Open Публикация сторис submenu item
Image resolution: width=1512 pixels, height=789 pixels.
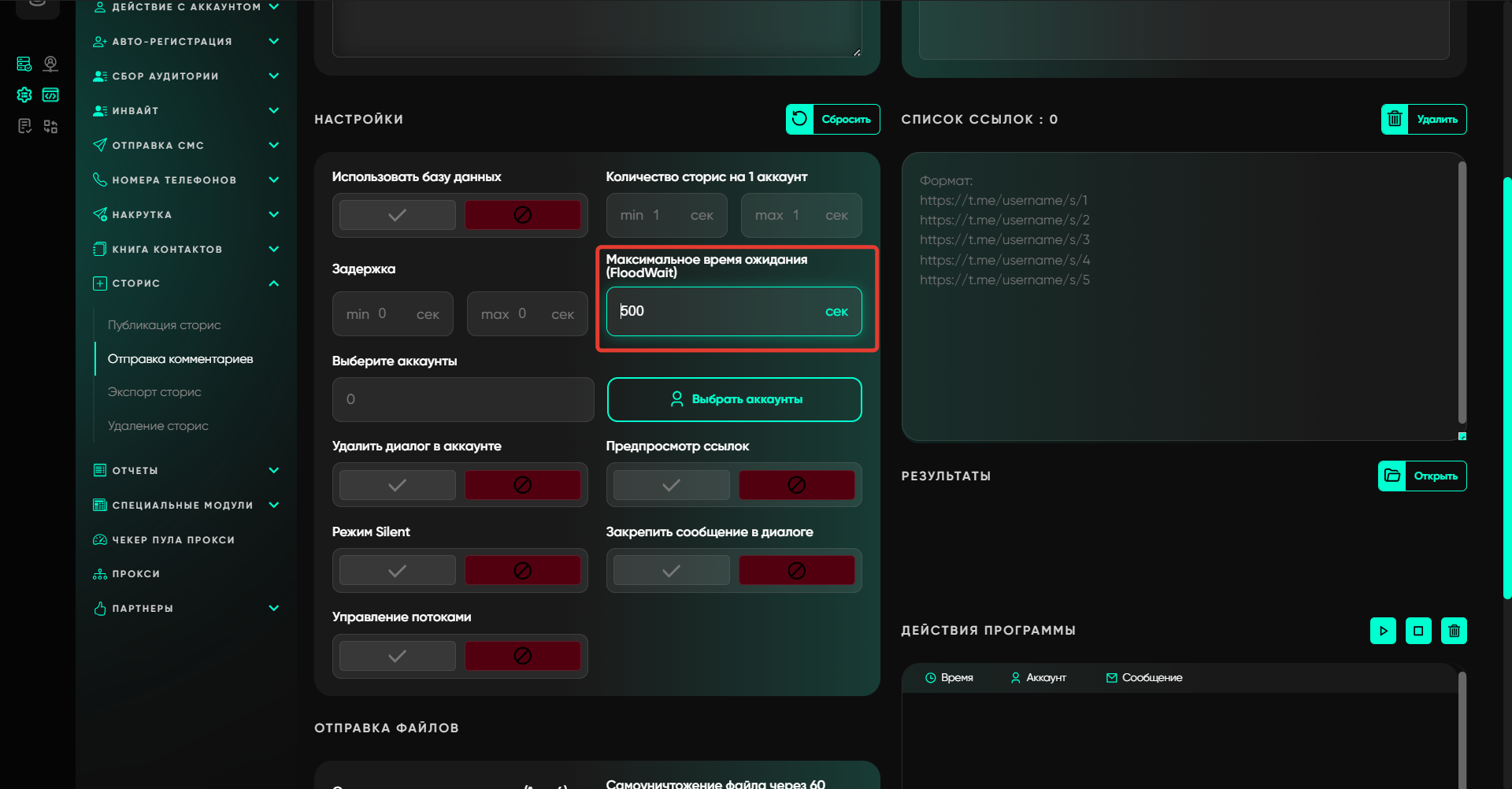164,325
